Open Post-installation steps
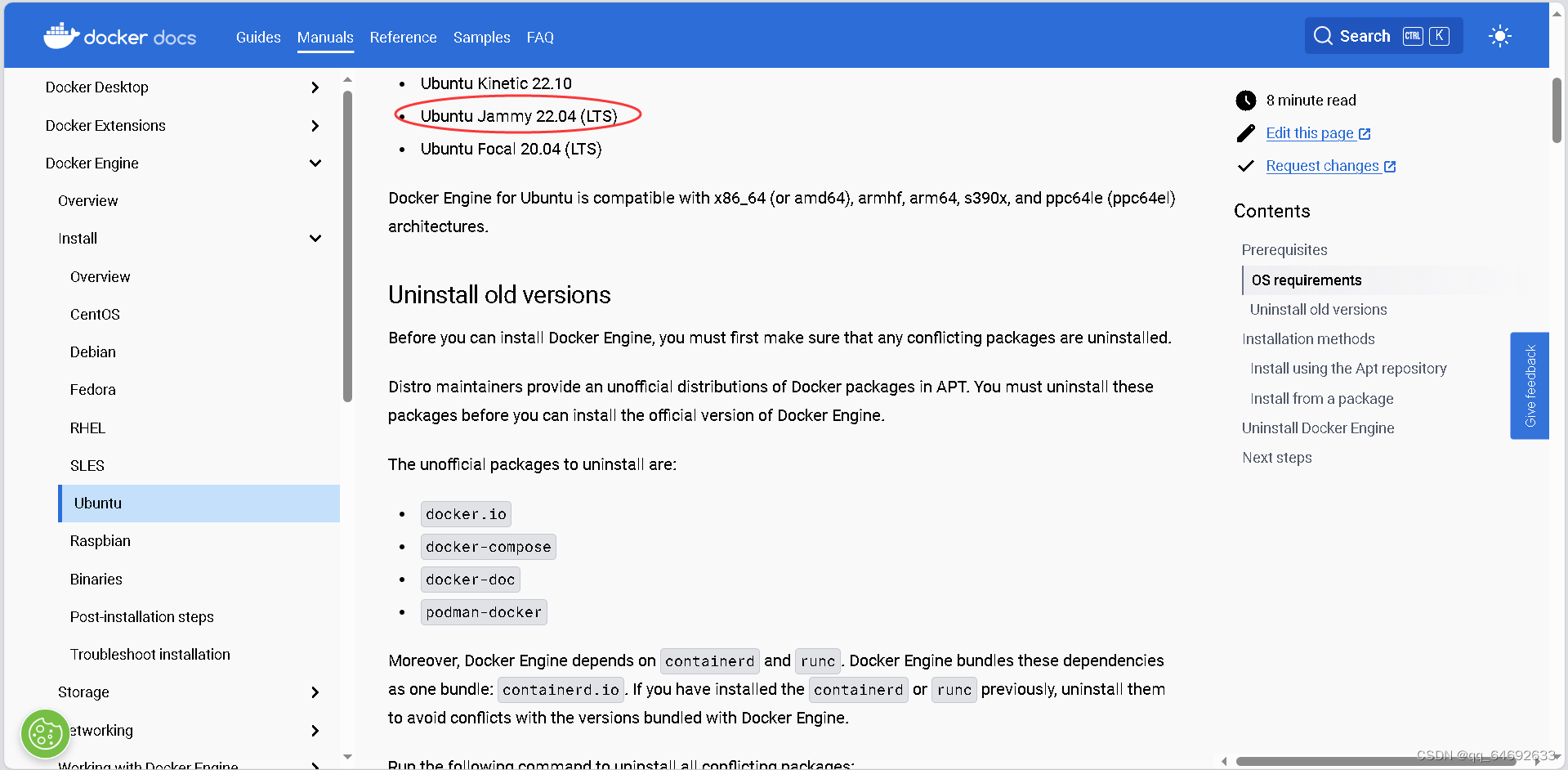Image resolution: width=1568 pixels, height=770 pixels. tap(142, 617)
